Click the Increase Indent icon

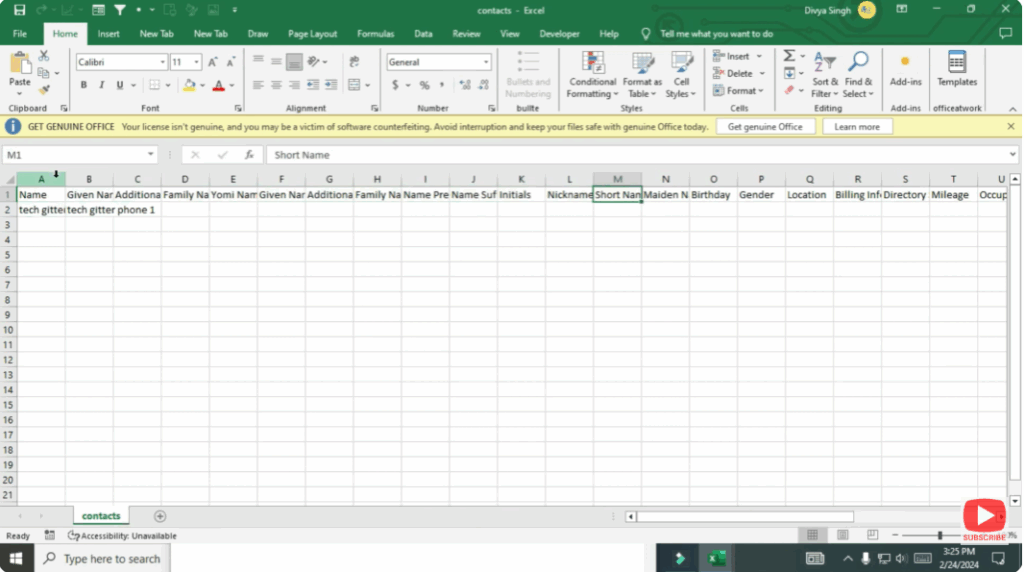pos(331,85)
